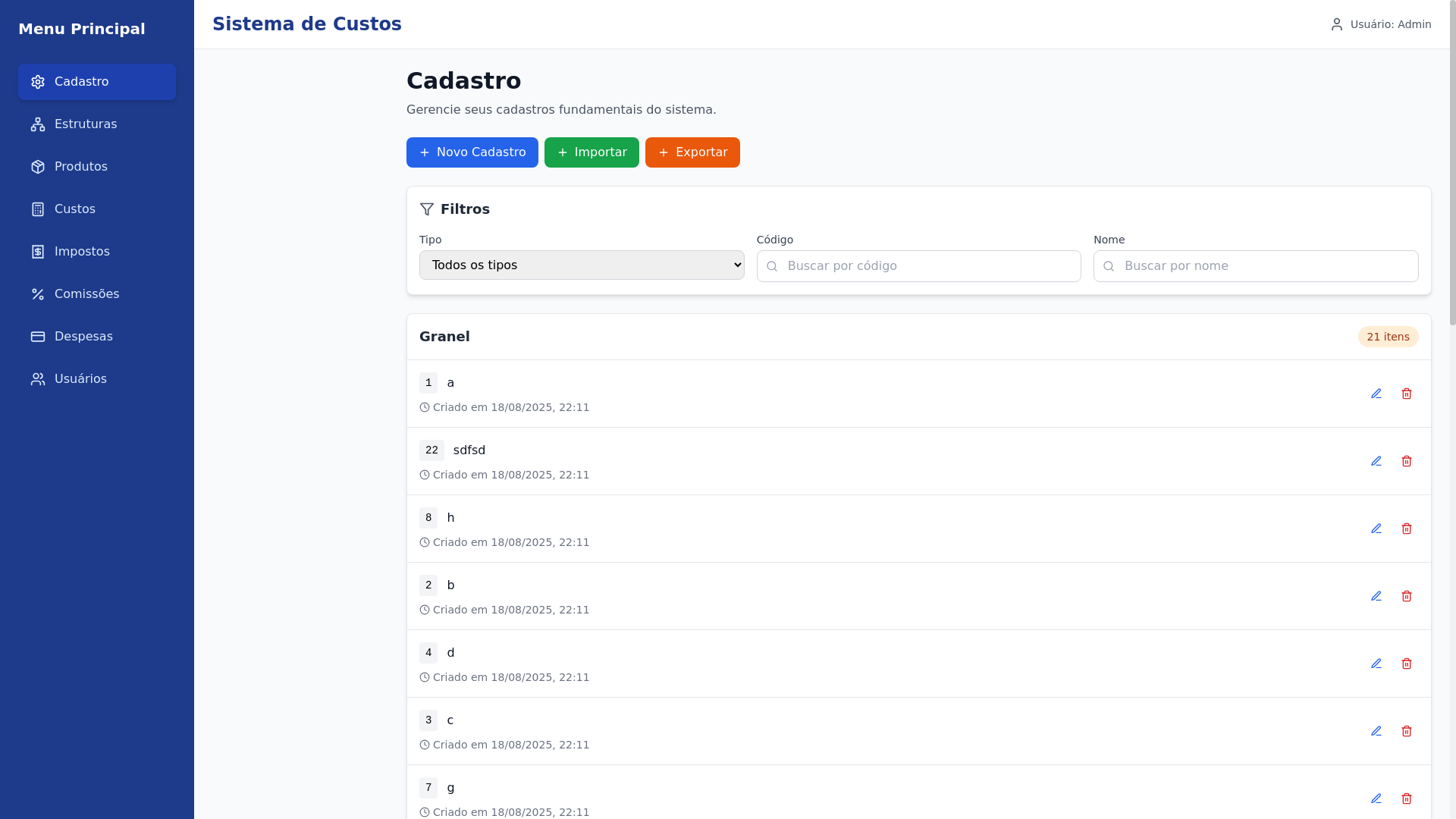
Task: Open the Tipo dropdown 'Todos os tipos'
Action: 582,265
